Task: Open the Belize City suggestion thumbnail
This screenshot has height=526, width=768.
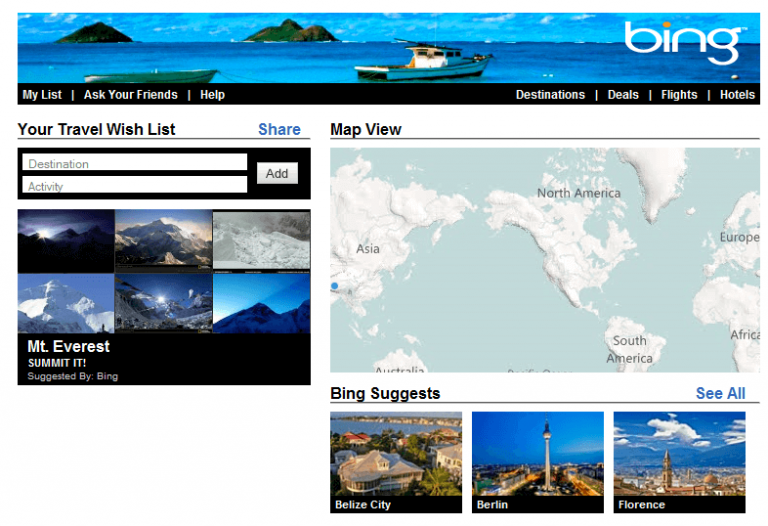Action: [x=396, y=462]
